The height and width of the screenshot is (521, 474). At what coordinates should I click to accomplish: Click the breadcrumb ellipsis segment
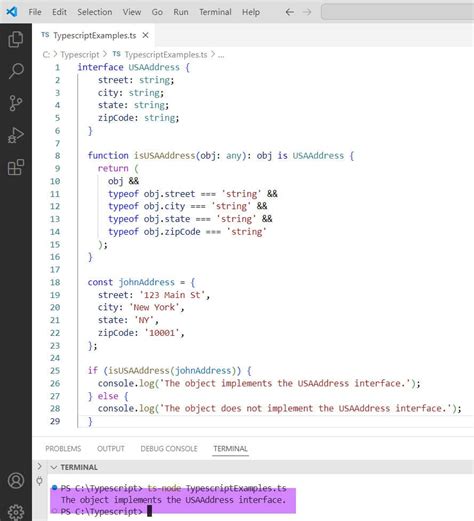221,55
